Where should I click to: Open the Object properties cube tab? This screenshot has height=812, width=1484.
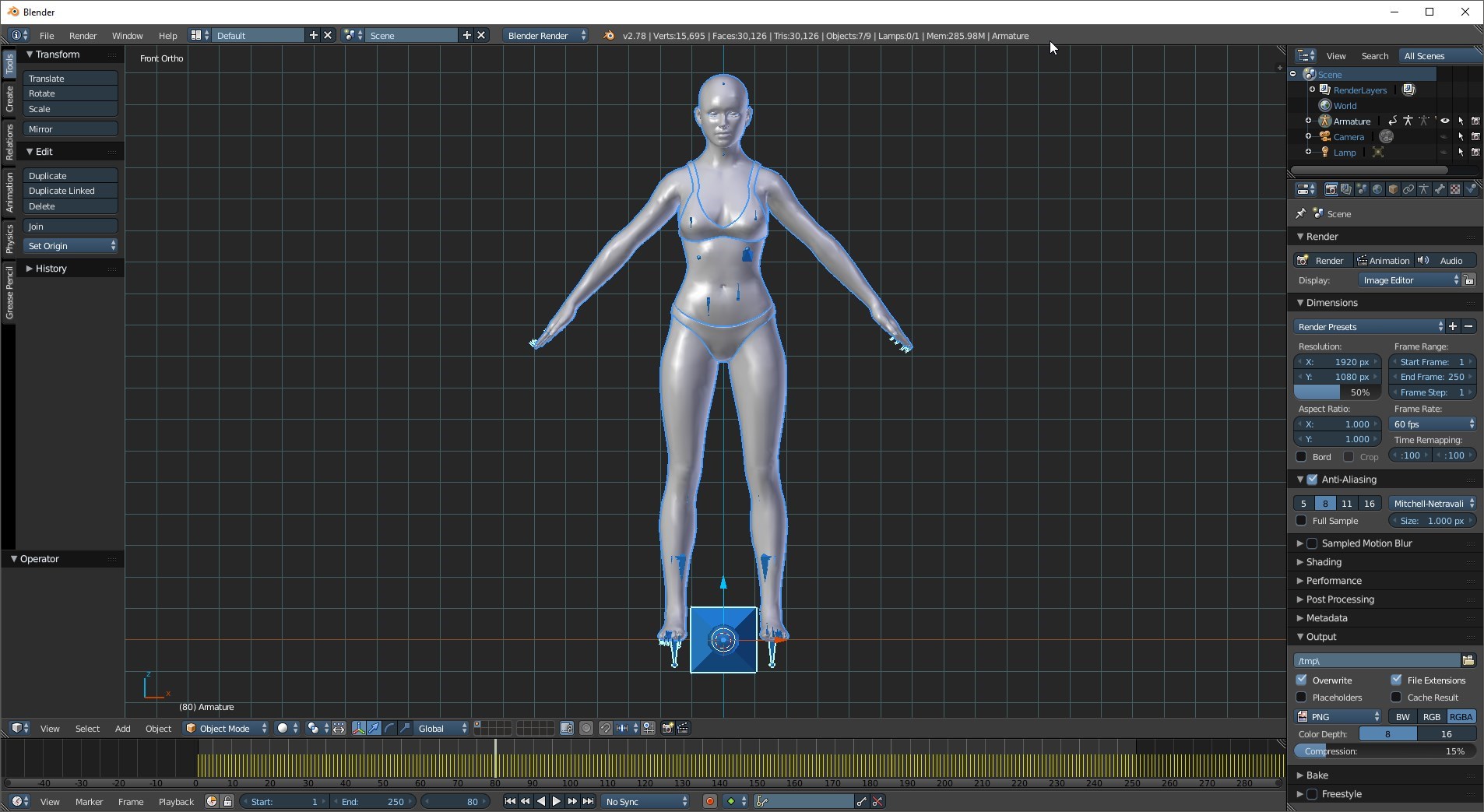pos(1393,189)
